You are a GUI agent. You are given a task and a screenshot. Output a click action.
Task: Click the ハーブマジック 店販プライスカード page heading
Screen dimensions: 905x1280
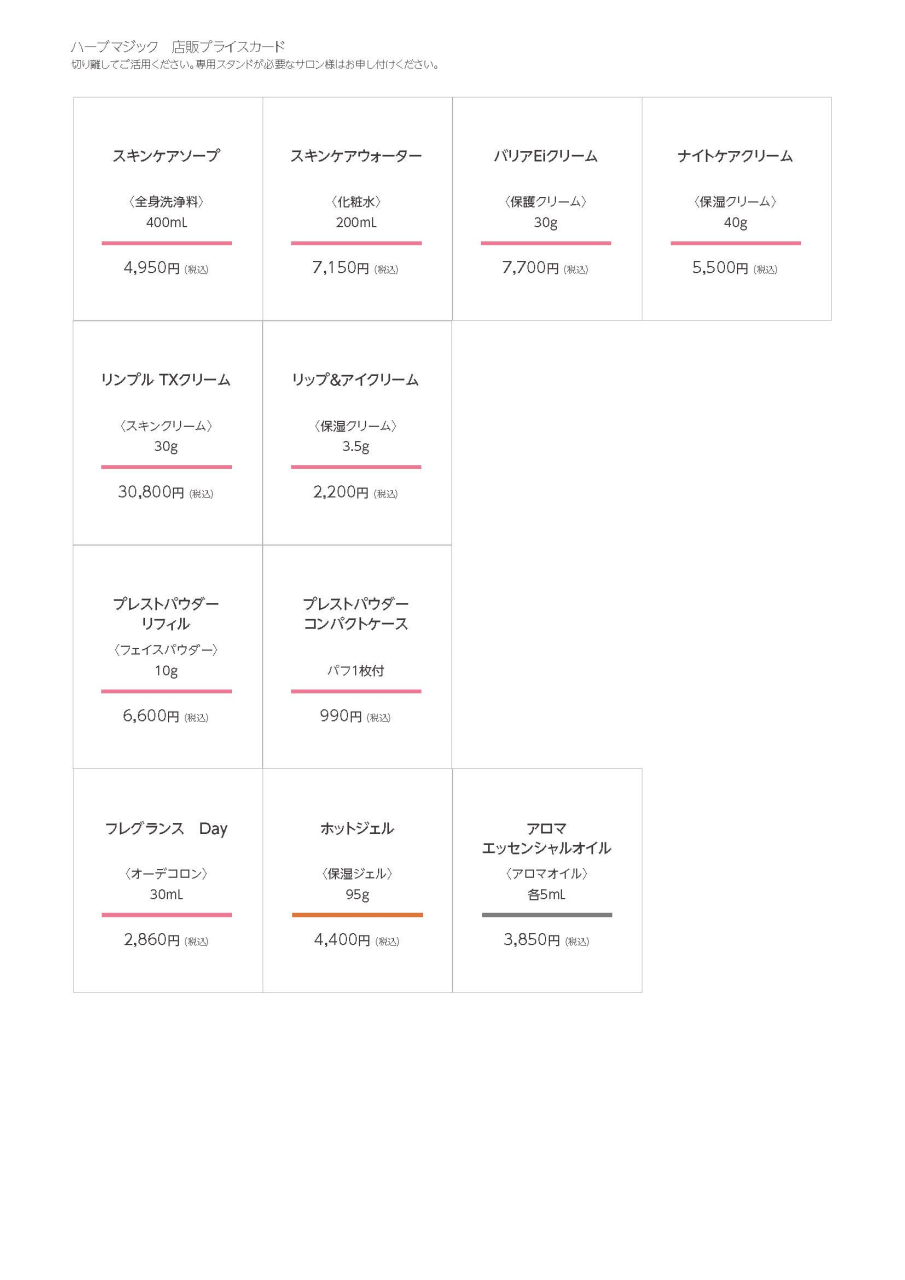tap(178, 46)
